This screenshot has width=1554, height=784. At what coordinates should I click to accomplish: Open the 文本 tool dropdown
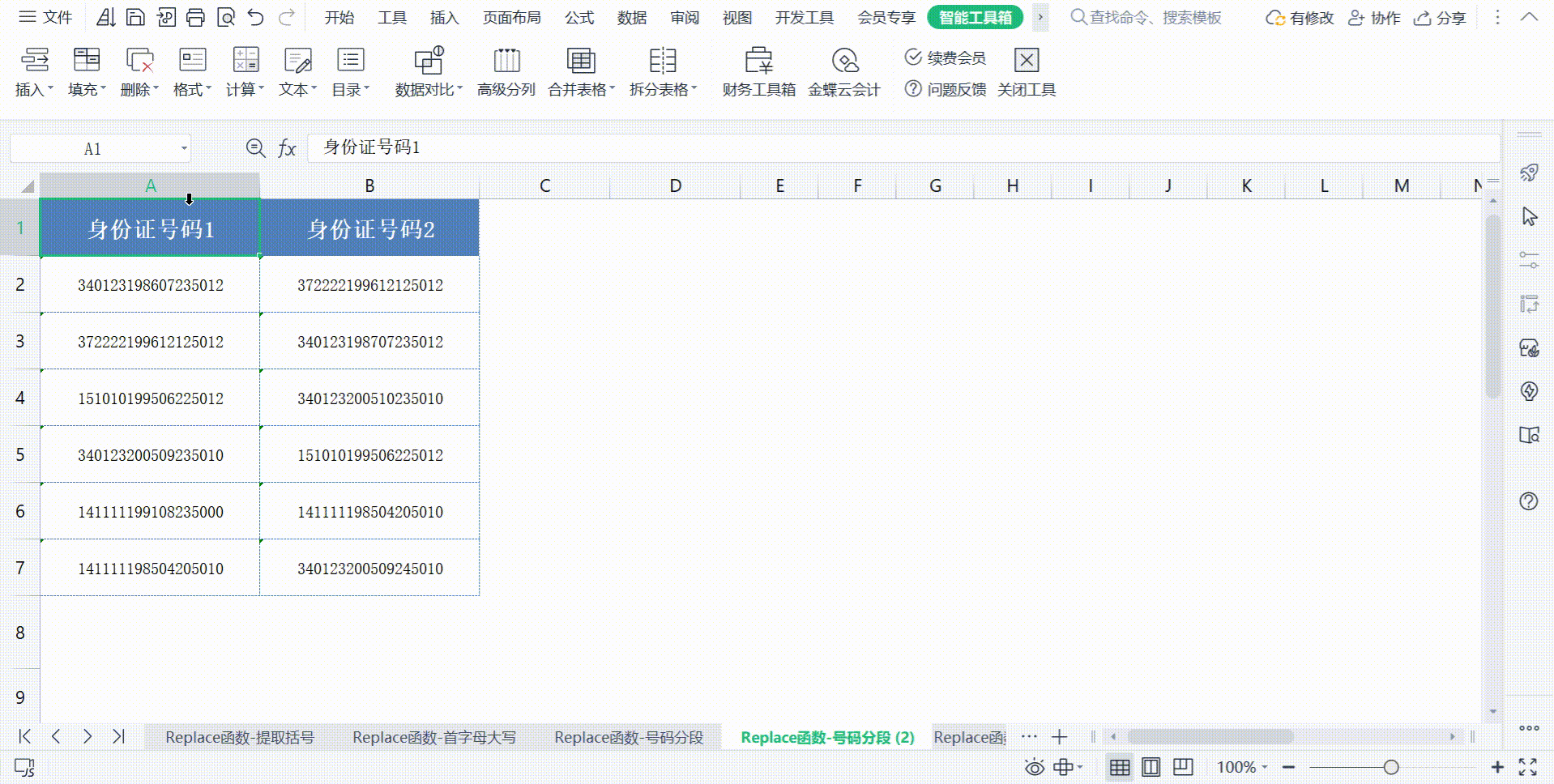(x=297, y=72)
